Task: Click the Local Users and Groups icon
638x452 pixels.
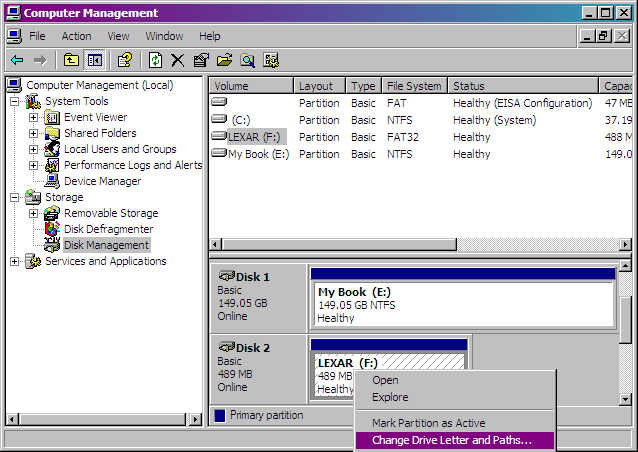Action: tap(52, 149)
